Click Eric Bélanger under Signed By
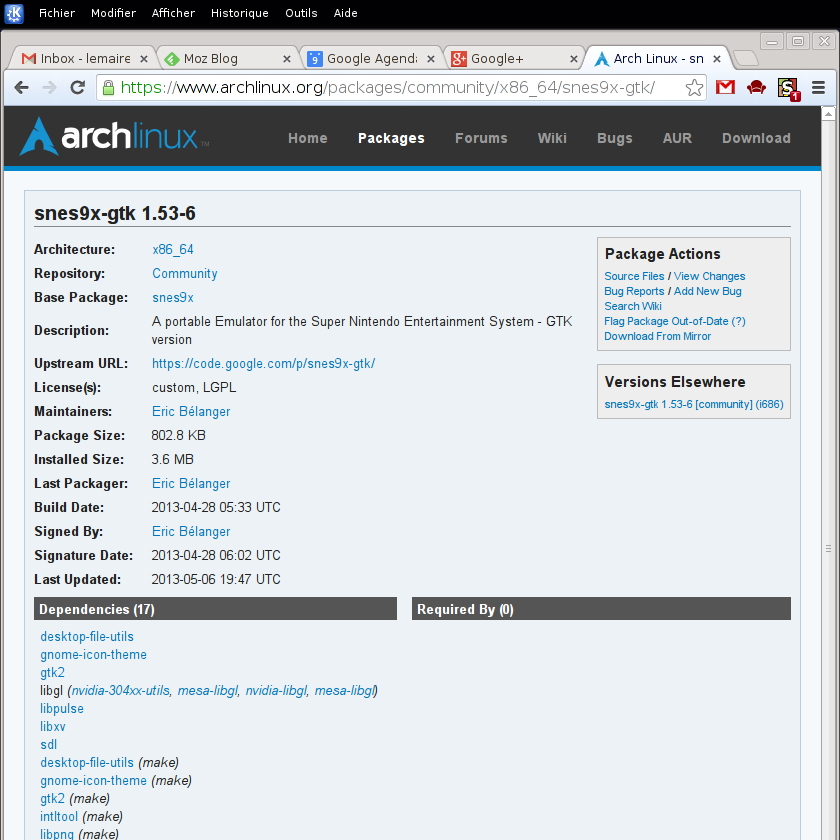Viewport: 840px width, 840px height. [191, 531]
